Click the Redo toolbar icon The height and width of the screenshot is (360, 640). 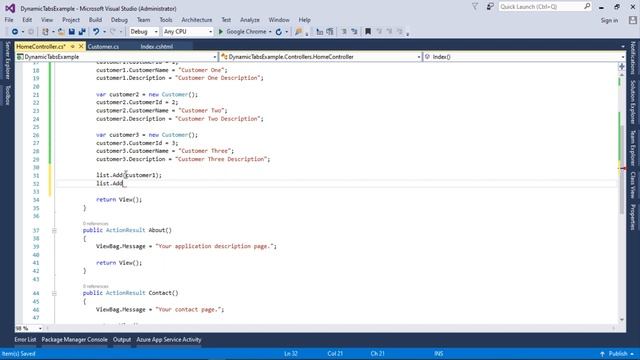pos(113,31)
